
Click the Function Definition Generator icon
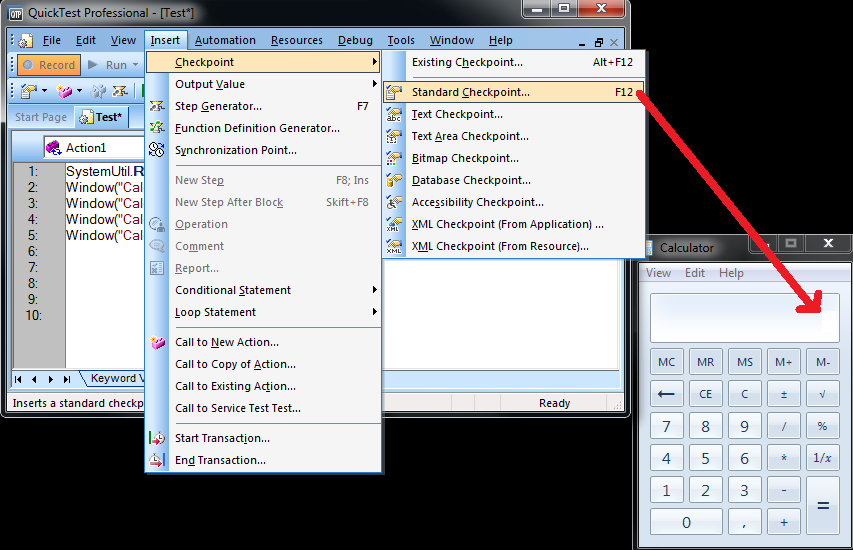(157, 128)
